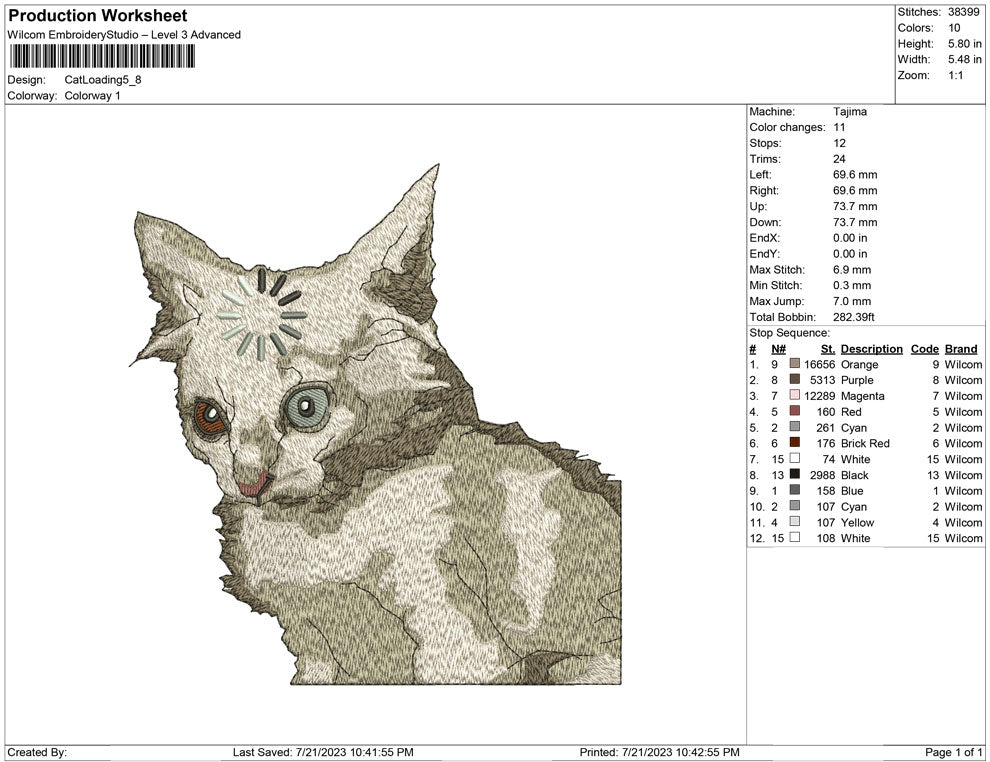Click the Colorway 1 label
990x762 pixels.
[x=92, y=96]
